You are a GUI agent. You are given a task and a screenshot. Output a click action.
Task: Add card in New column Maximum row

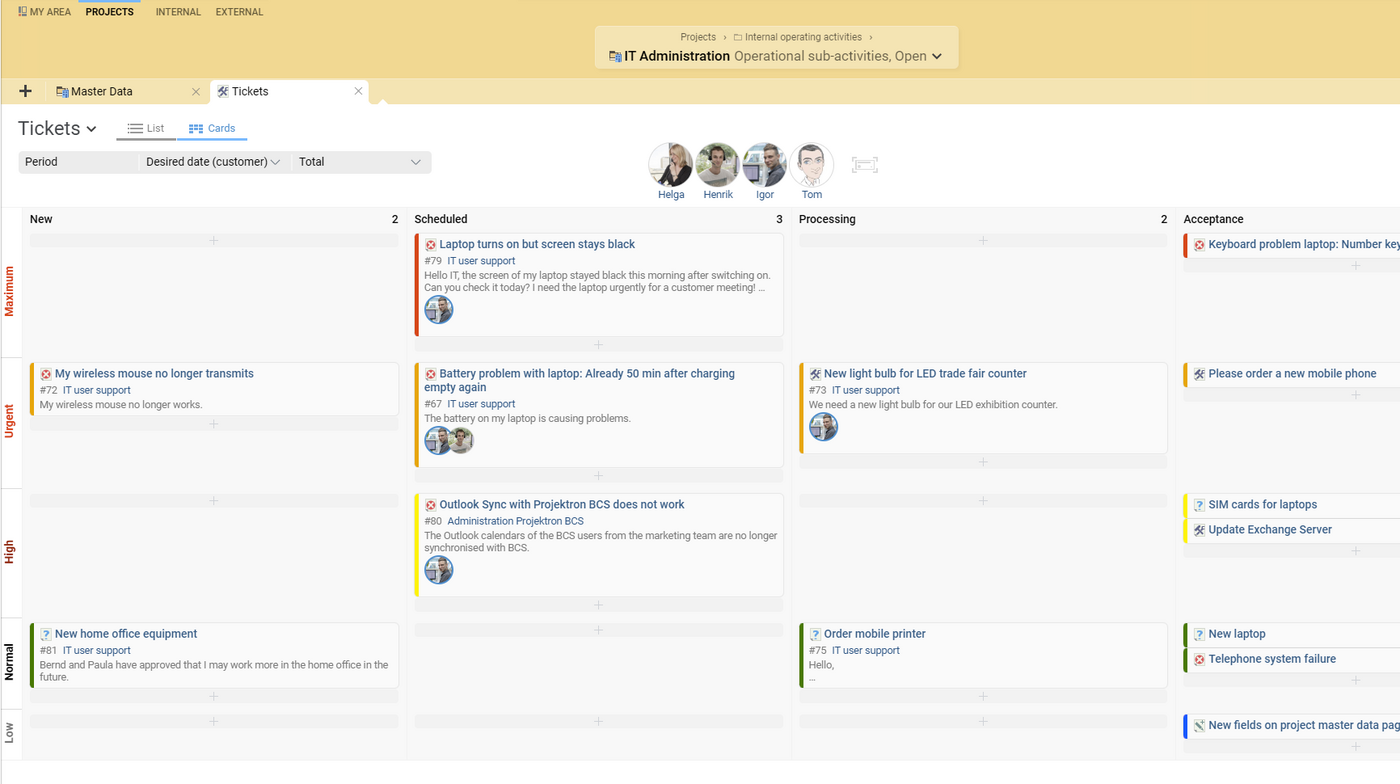214,241
